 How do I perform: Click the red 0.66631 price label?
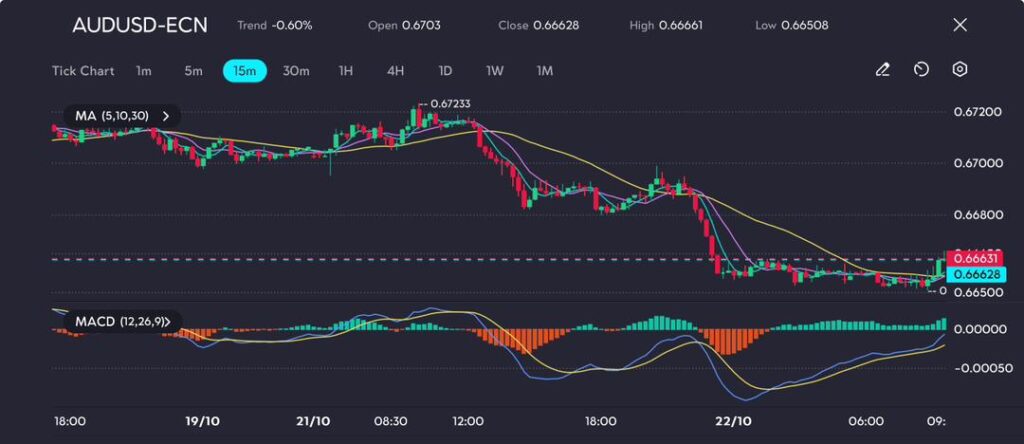973,259
